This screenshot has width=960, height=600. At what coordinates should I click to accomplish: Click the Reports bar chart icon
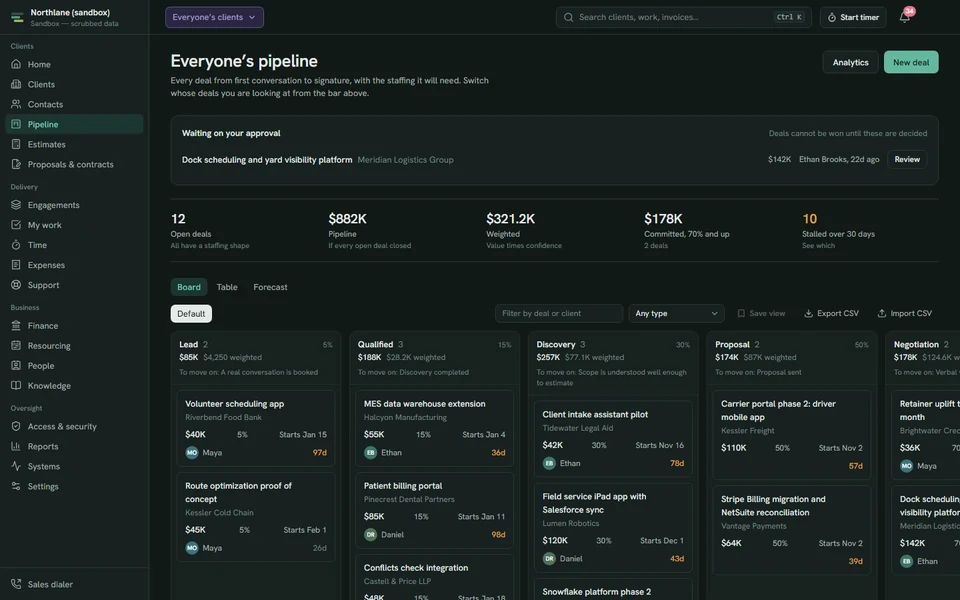[16, 446]
